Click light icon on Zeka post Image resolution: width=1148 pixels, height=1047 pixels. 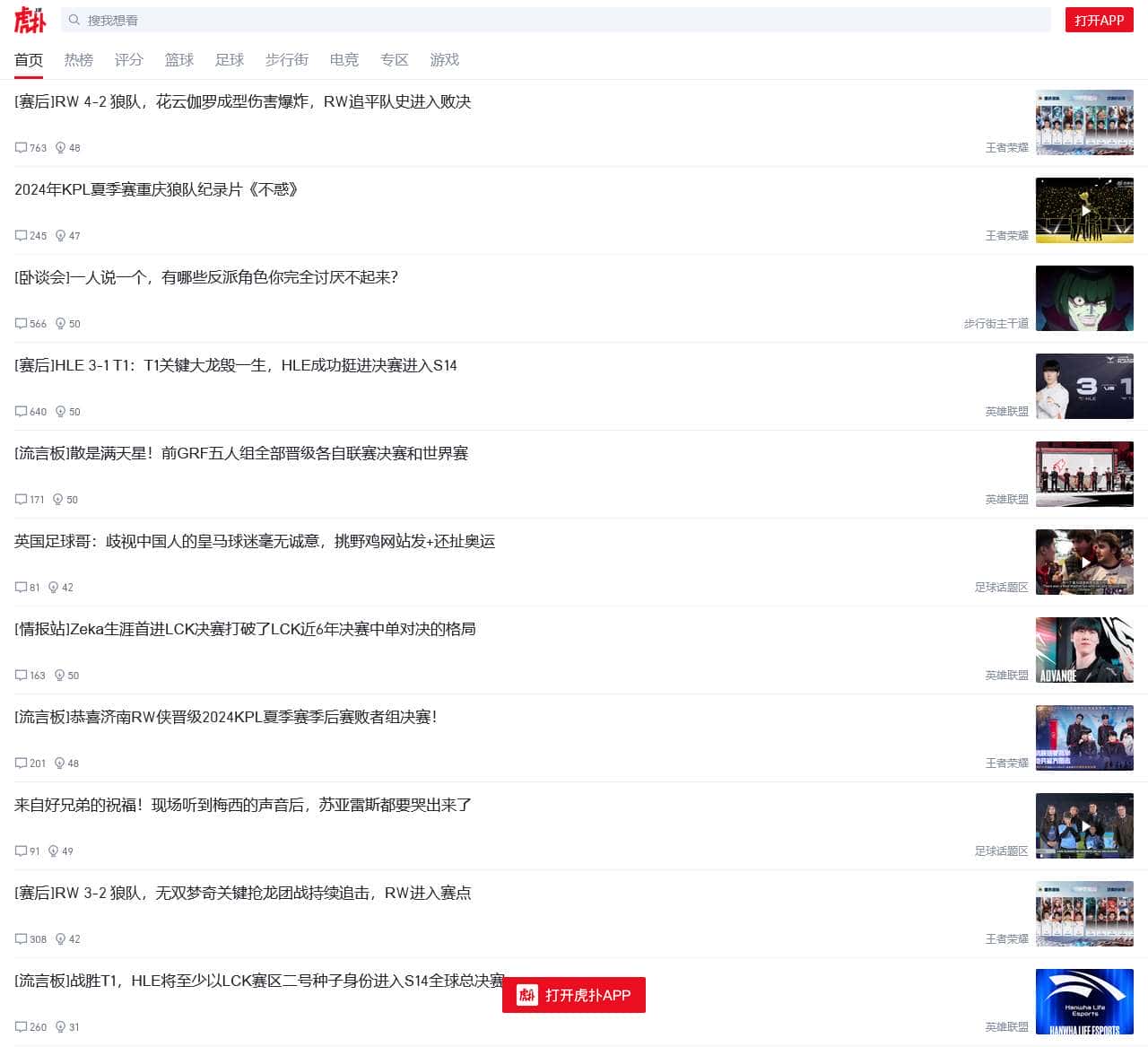(60, 676)
